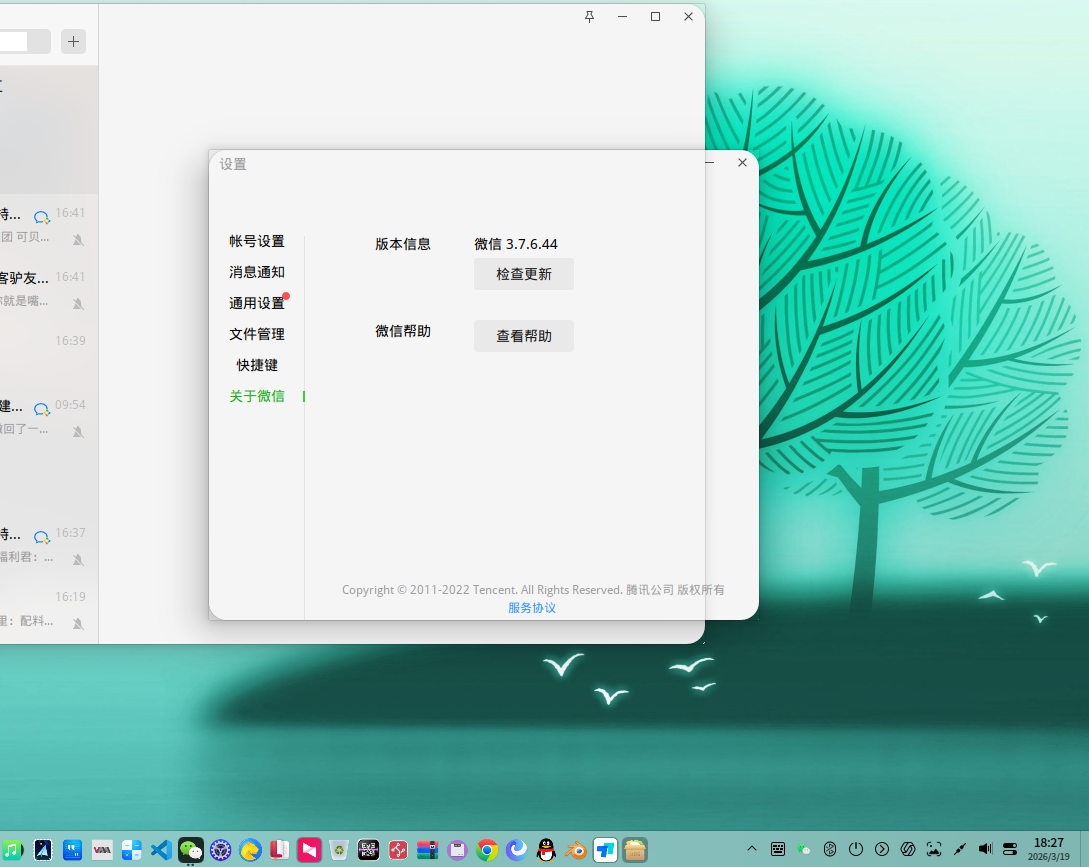Viewport: 1089px width, 867px height.
Task: Open 通用设置 tab with red dot
Action: [x=257, y=303]
